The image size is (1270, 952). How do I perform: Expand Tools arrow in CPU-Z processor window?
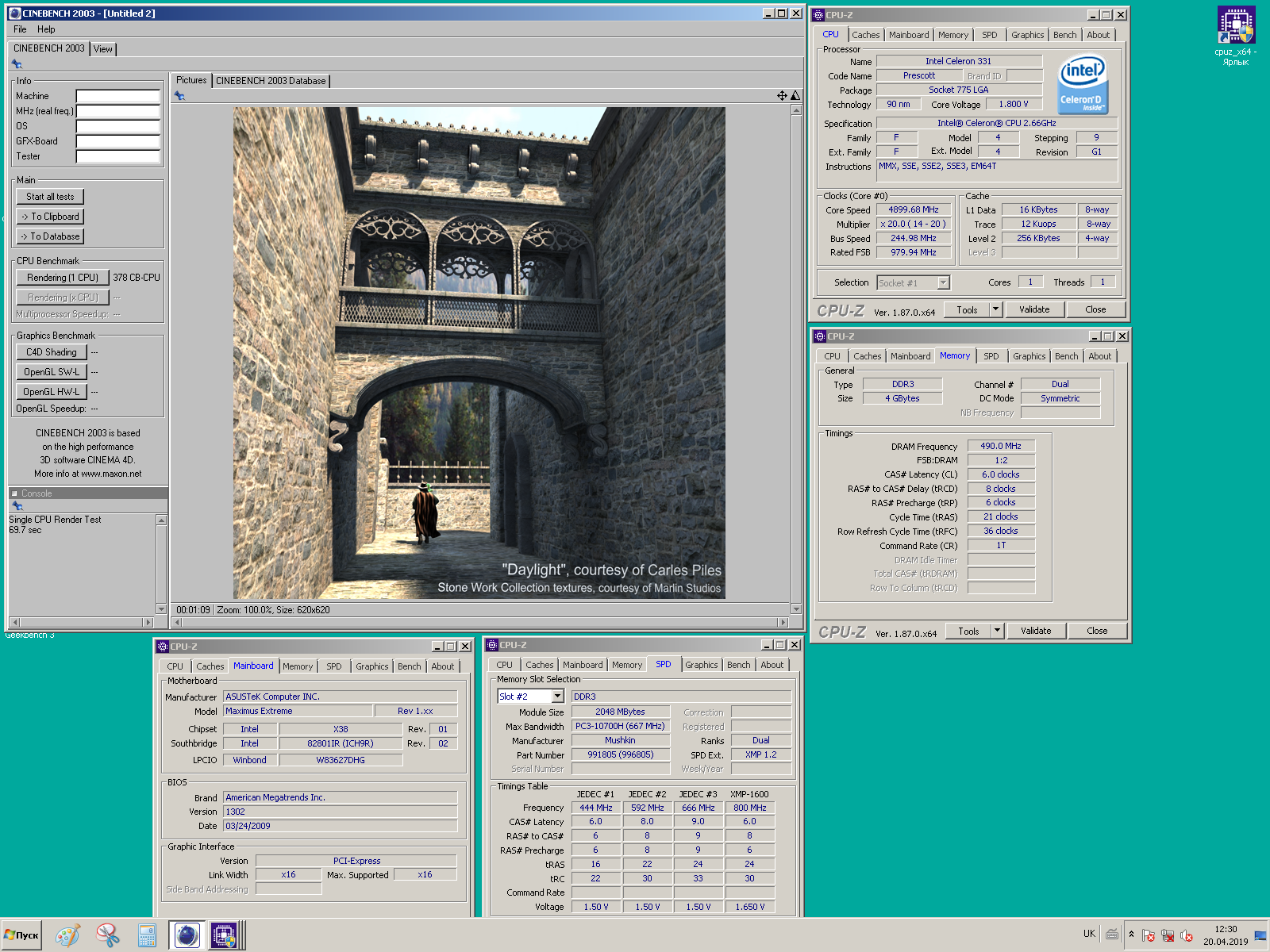click(996, 309)
